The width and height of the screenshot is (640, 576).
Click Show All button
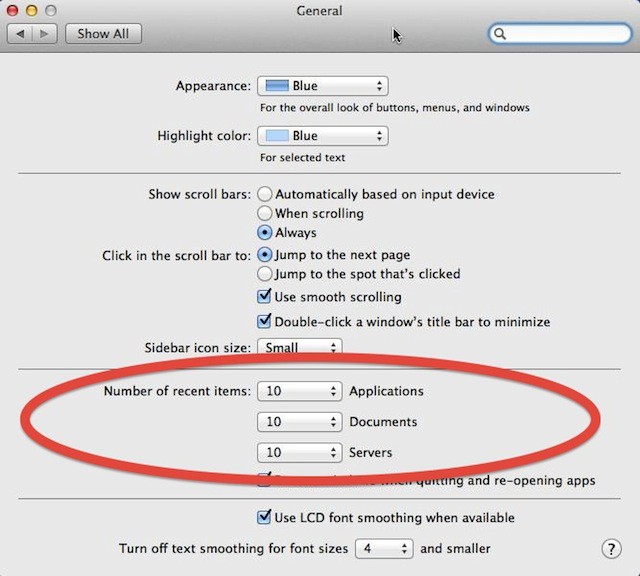(103, 33)
